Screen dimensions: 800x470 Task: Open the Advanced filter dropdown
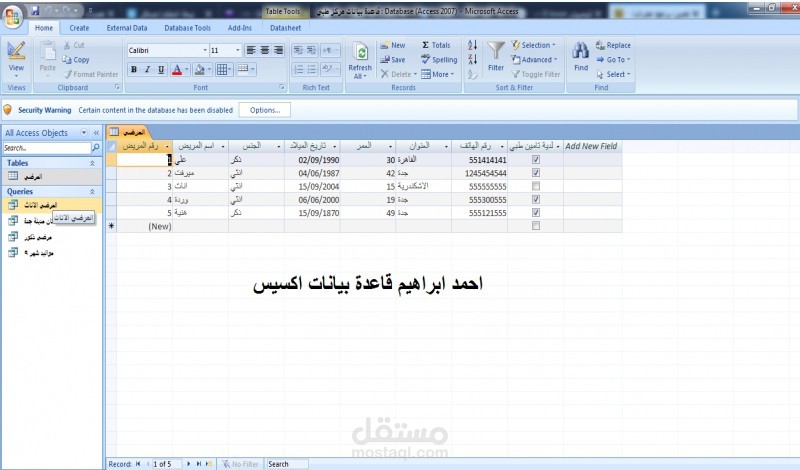tap(534, 60)
